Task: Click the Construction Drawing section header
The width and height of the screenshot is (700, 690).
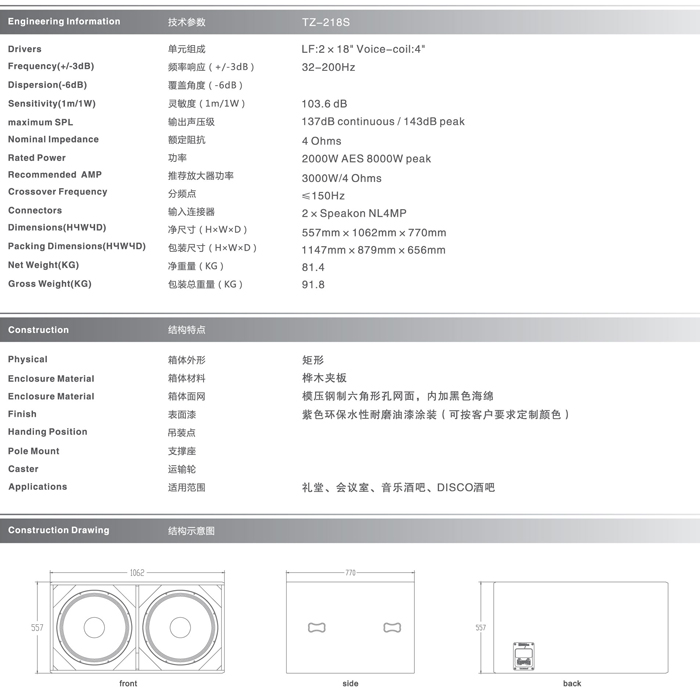Action: pyautogui.click(x=59, y=530)
